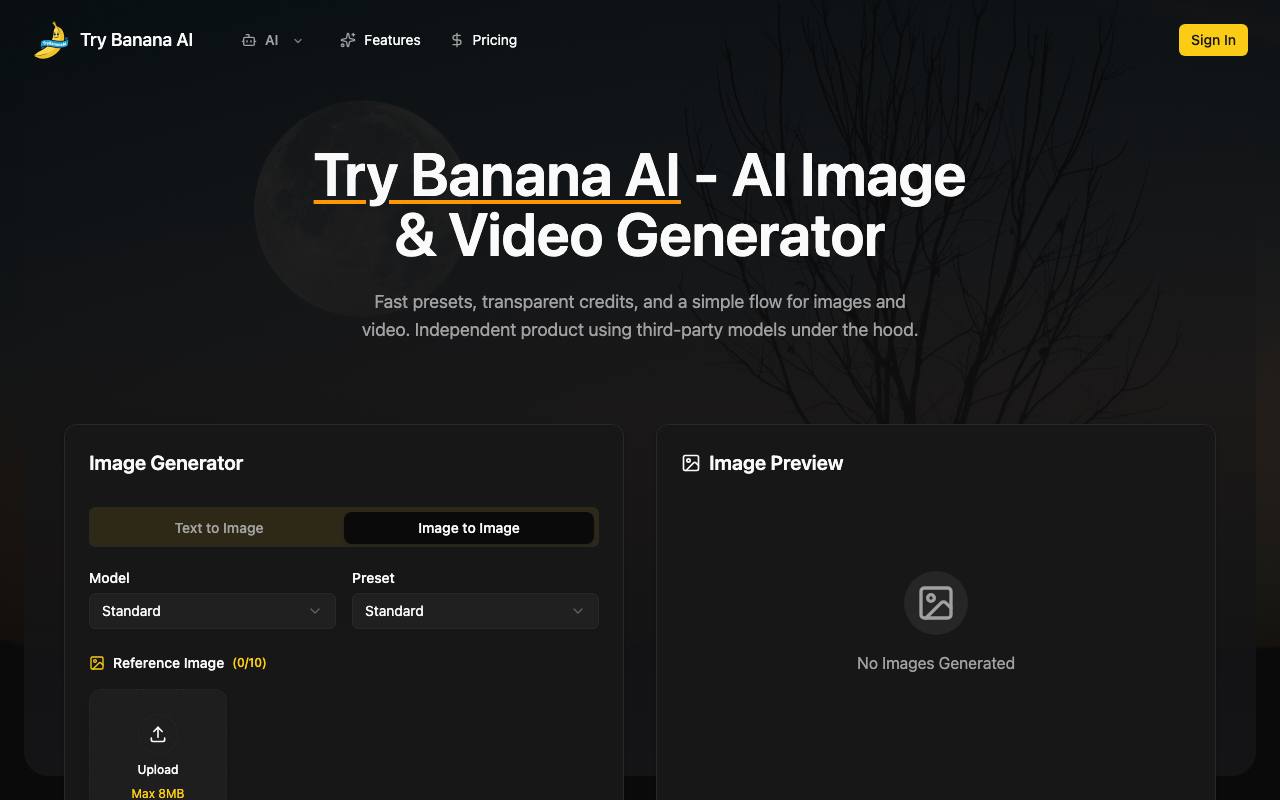
Task: Click the Reference Image (0/10) counter
Action: pos(249,663)
